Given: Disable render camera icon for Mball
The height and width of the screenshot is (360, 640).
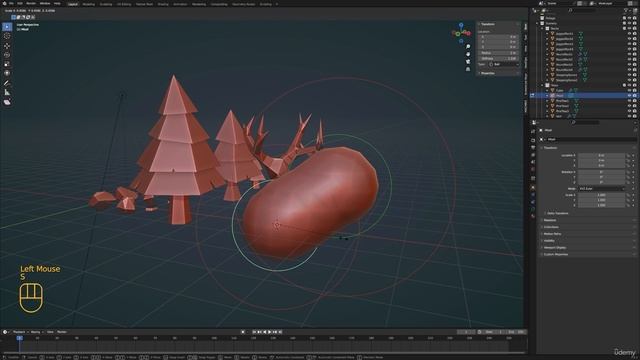Looking at the screenshot, I should coord(634,96).
